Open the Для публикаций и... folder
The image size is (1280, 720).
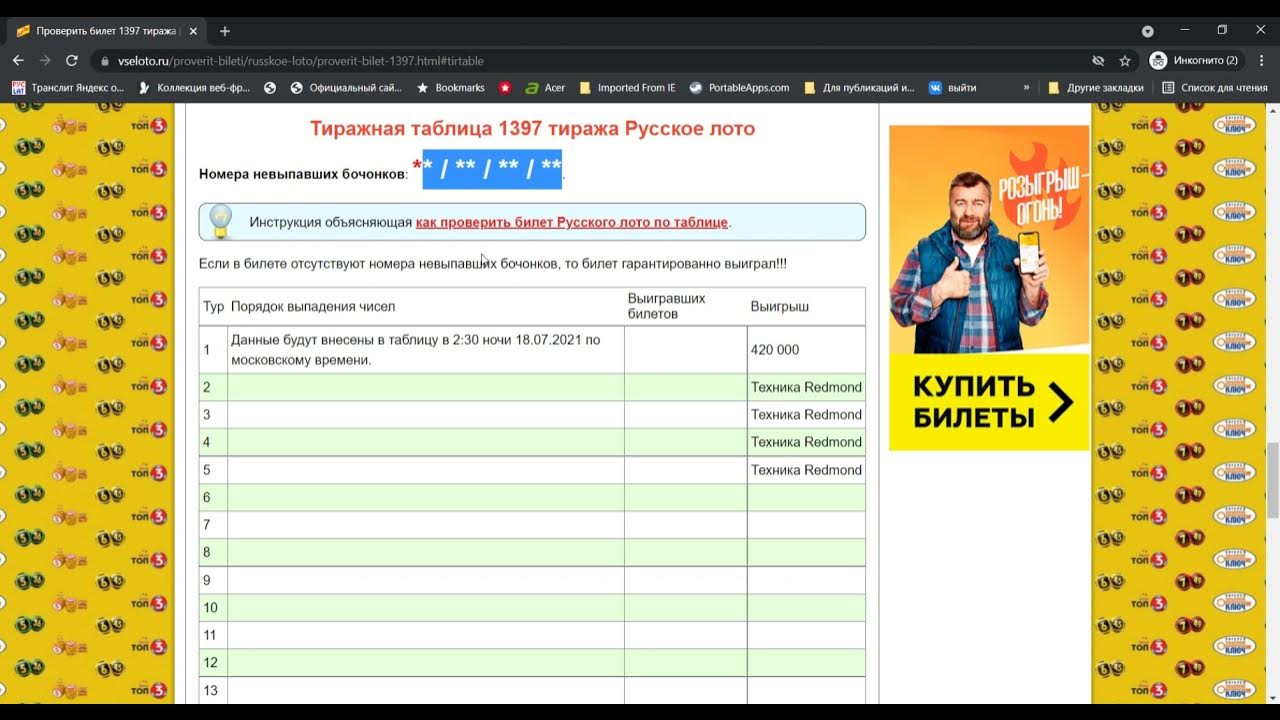click(859, 88)
